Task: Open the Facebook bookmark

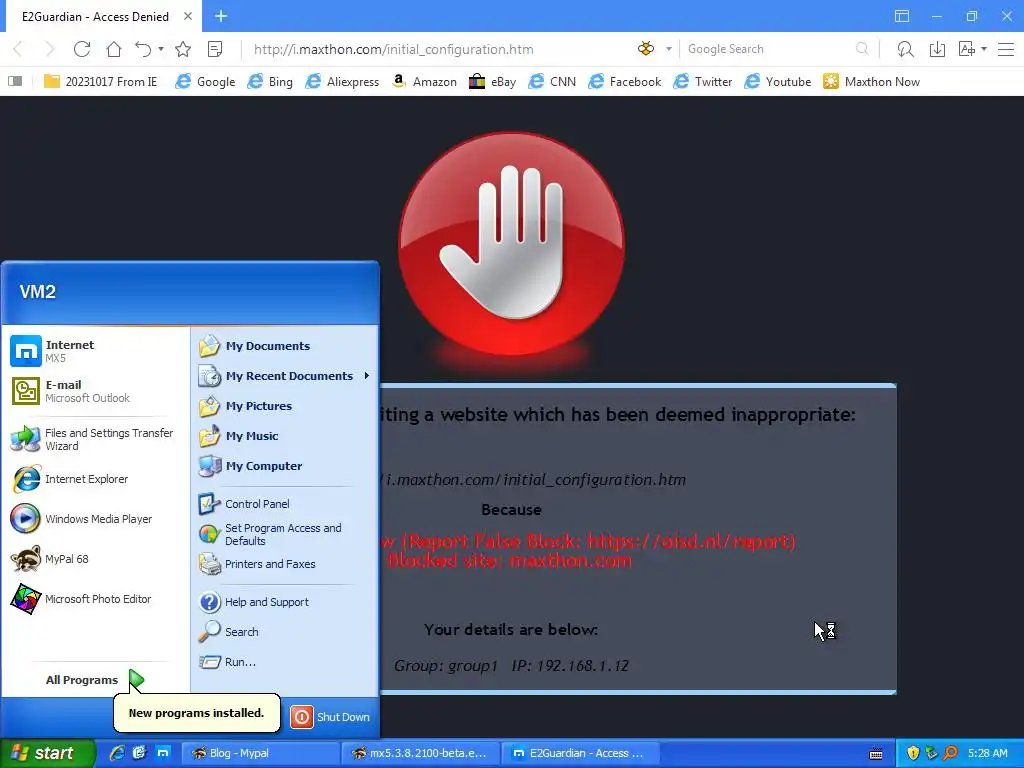Action: (624, 82)
